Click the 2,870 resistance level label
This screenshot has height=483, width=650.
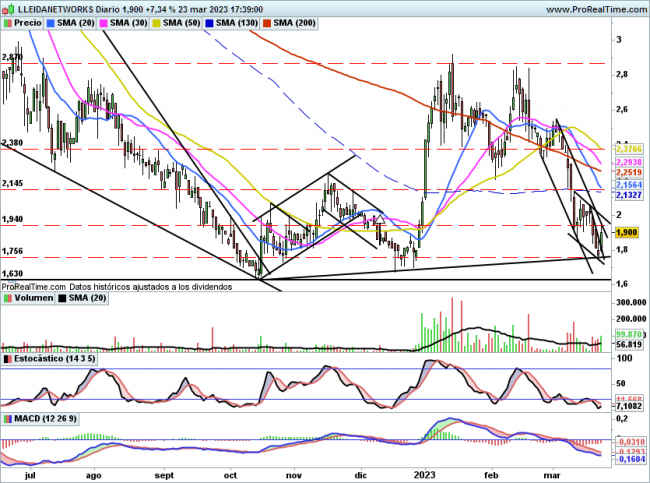12,58
